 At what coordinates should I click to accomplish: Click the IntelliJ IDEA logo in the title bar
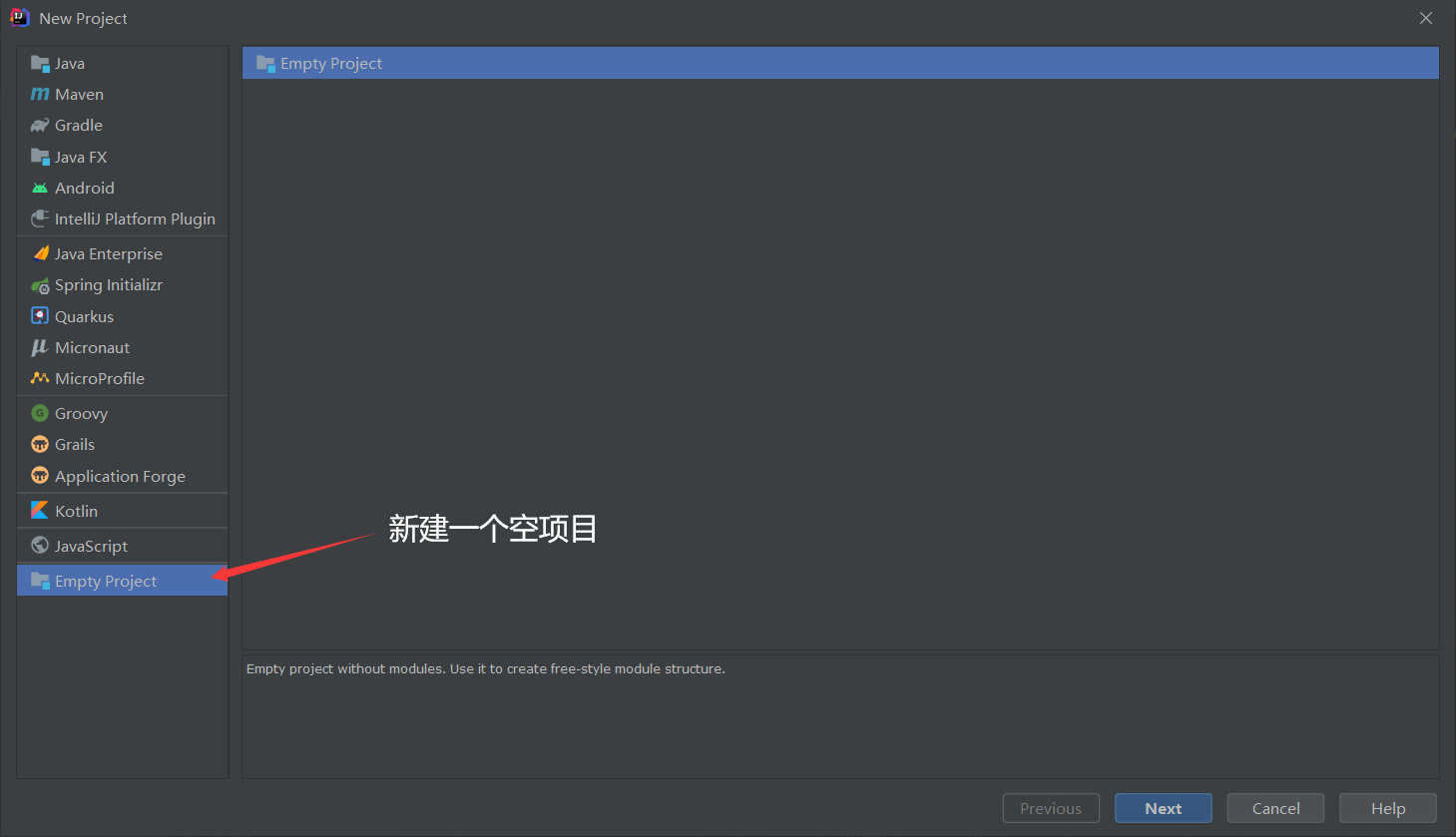coord(19,18)
